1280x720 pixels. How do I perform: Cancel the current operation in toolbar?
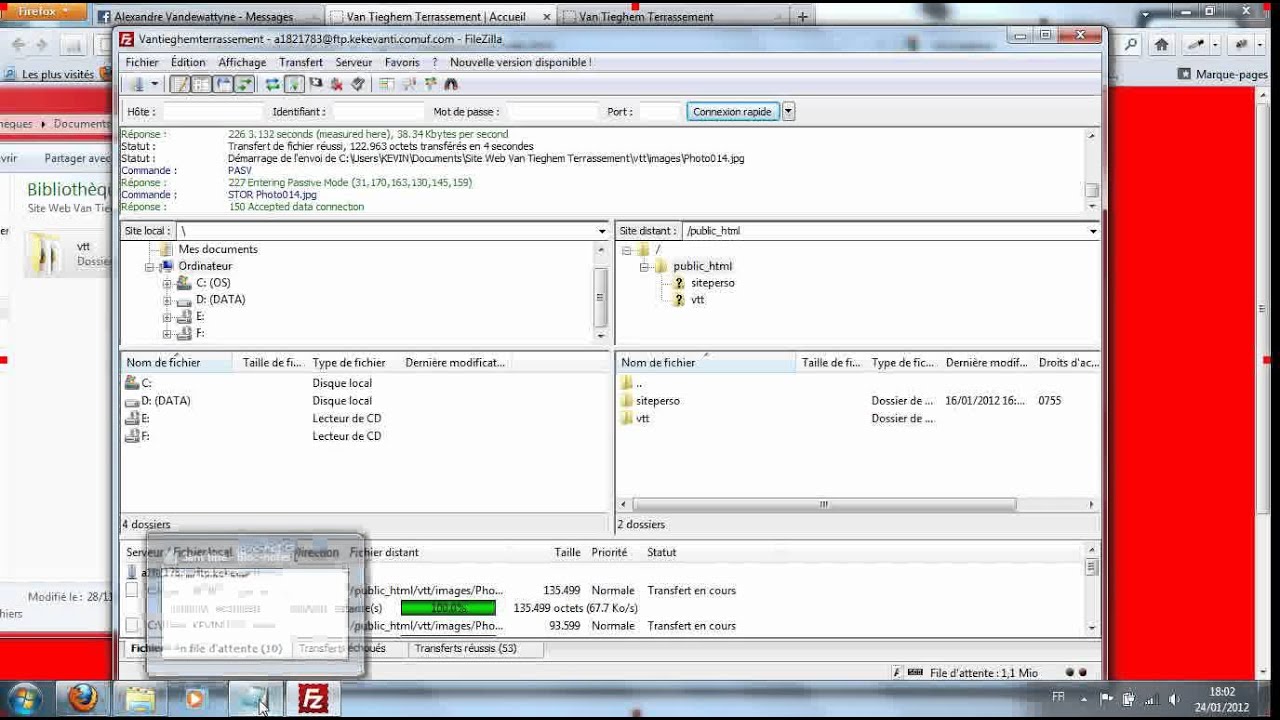point(315,85)
